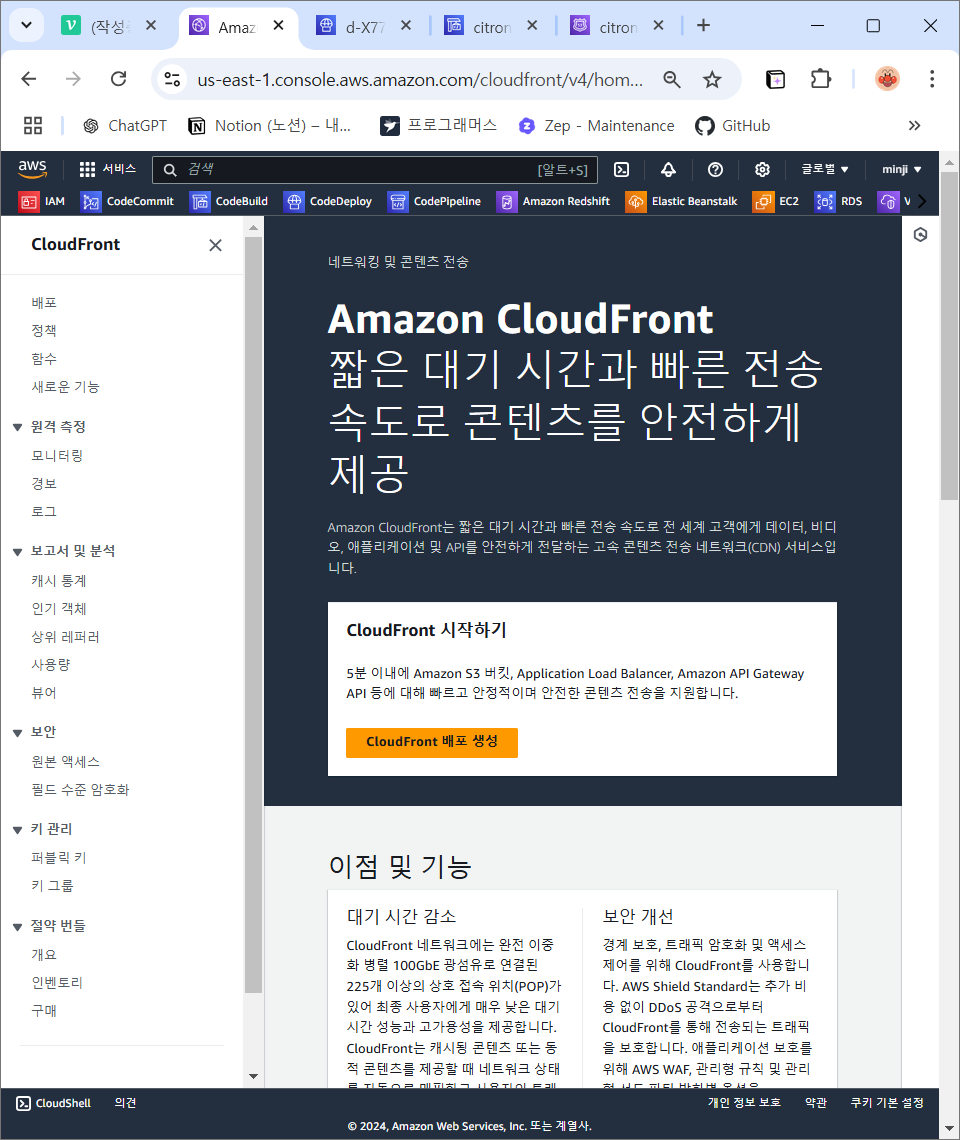
Task: Open the notifications bell
Action: [x=668, y=169]
